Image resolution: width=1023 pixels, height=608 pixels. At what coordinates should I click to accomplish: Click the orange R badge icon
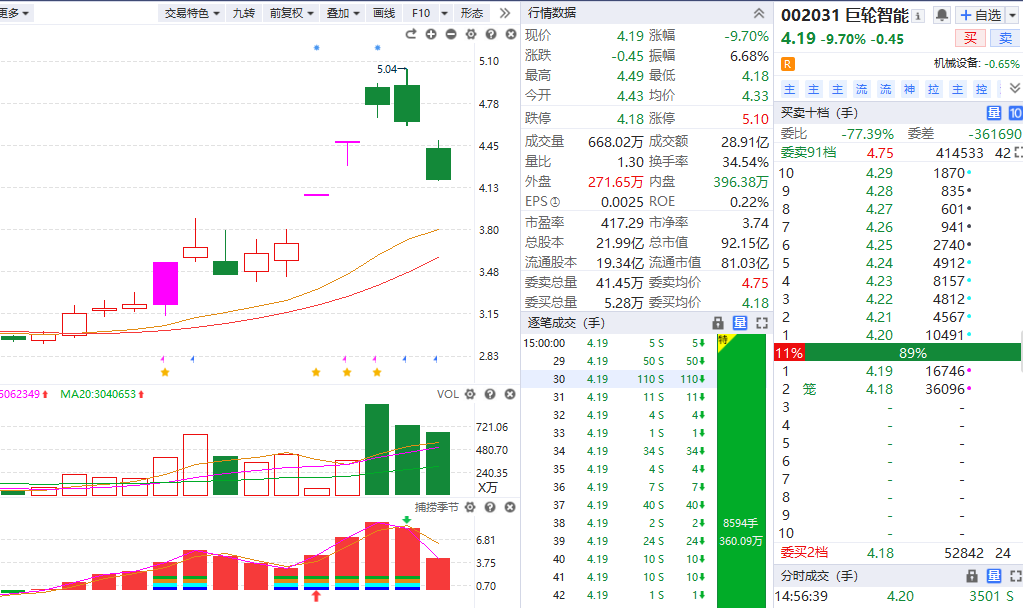(788, 64)
